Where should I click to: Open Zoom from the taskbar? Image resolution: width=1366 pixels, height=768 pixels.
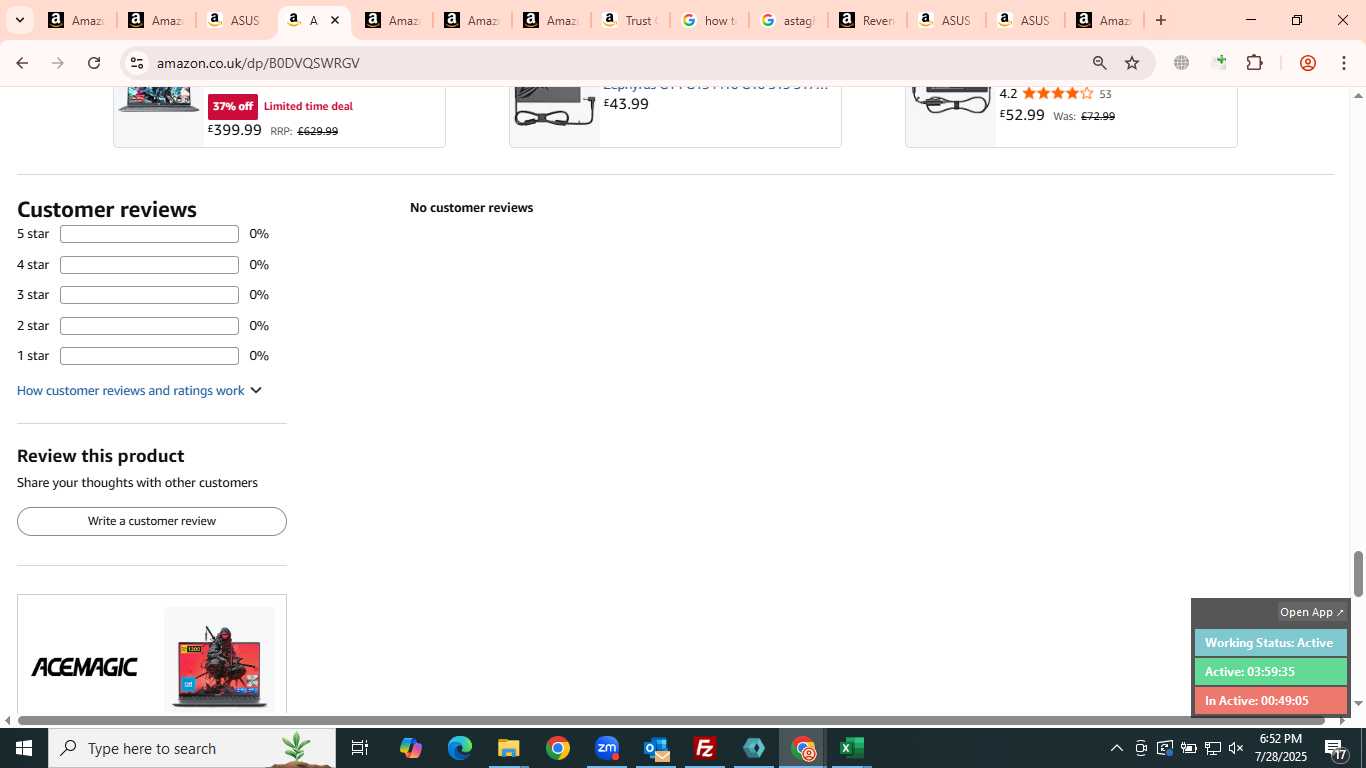(607, 748)
